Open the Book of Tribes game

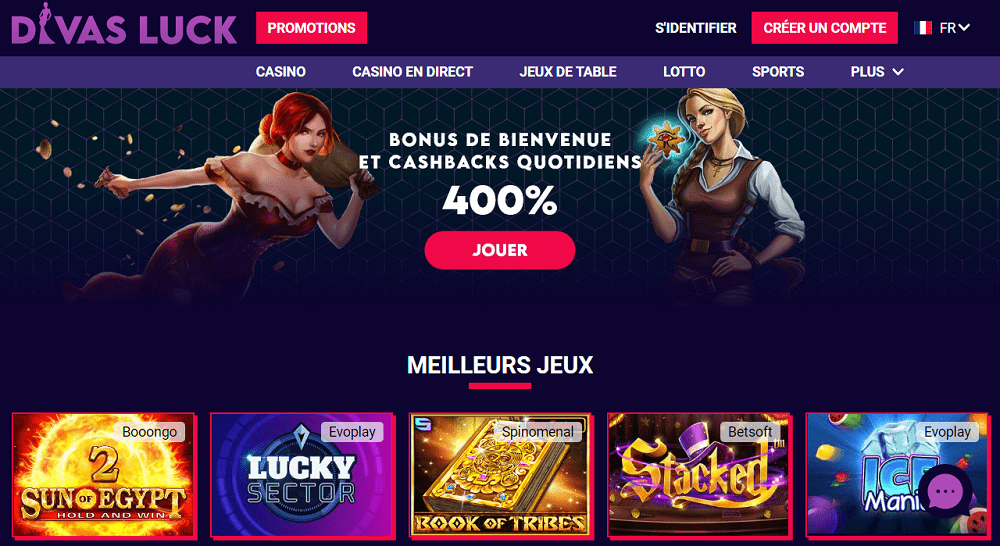click(500, 475)
